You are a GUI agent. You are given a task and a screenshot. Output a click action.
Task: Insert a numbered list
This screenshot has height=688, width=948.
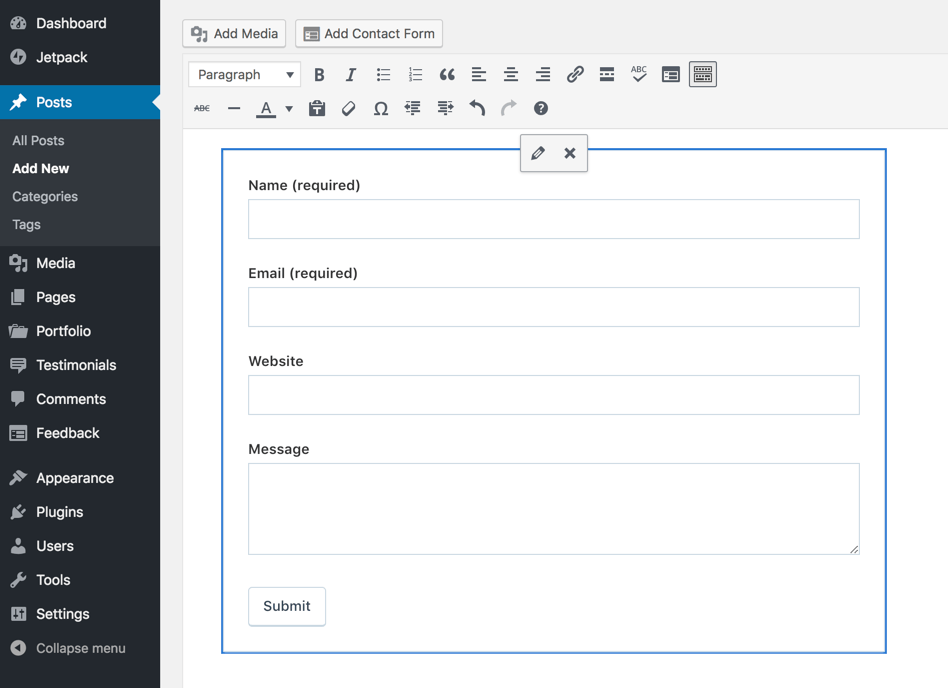coord(415,74)
